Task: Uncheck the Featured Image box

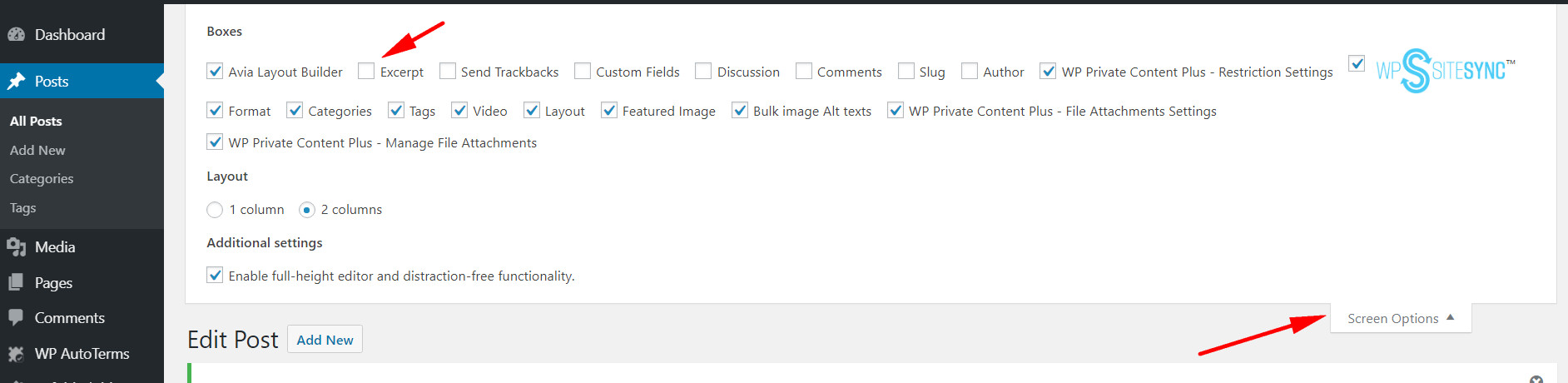Action: [x=609, y=111]
